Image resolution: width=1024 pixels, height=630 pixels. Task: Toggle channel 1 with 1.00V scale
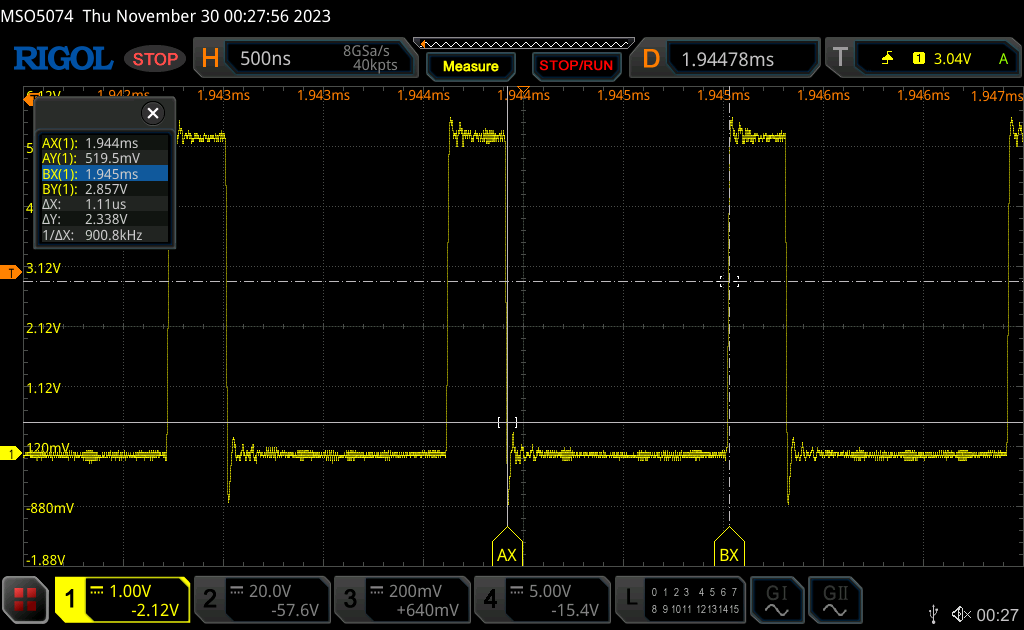(x=122, y=599)
